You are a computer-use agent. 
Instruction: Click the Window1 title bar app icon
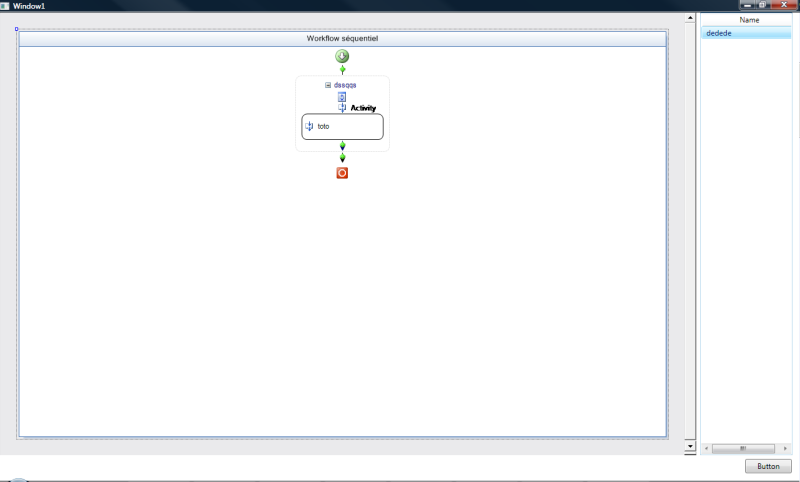(x=5, y=6)
